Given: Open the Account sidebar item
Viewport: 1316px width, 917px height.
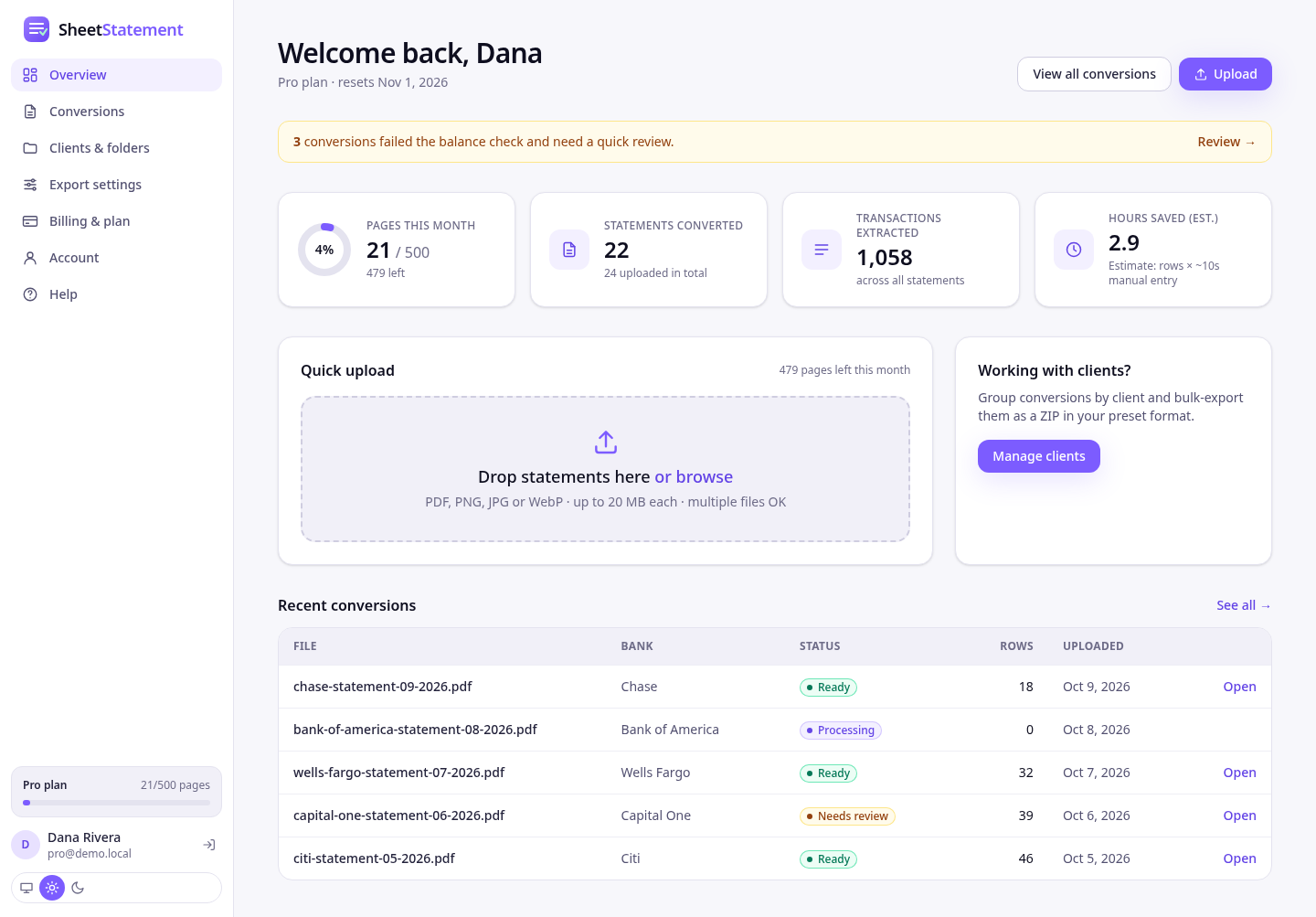Looking at the screenshot, I should pos(116,258).
